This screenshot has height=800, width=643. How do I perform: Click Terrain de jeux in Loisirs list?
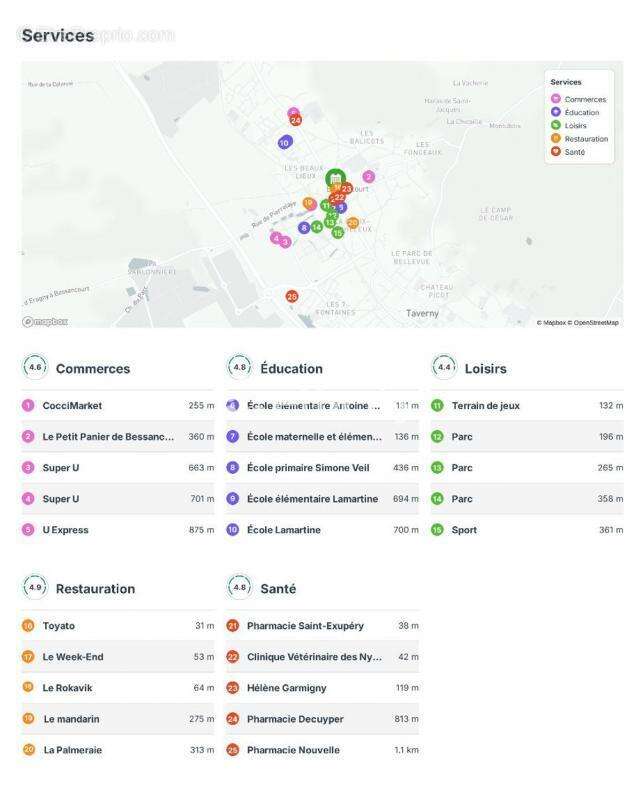pos(485,406)
